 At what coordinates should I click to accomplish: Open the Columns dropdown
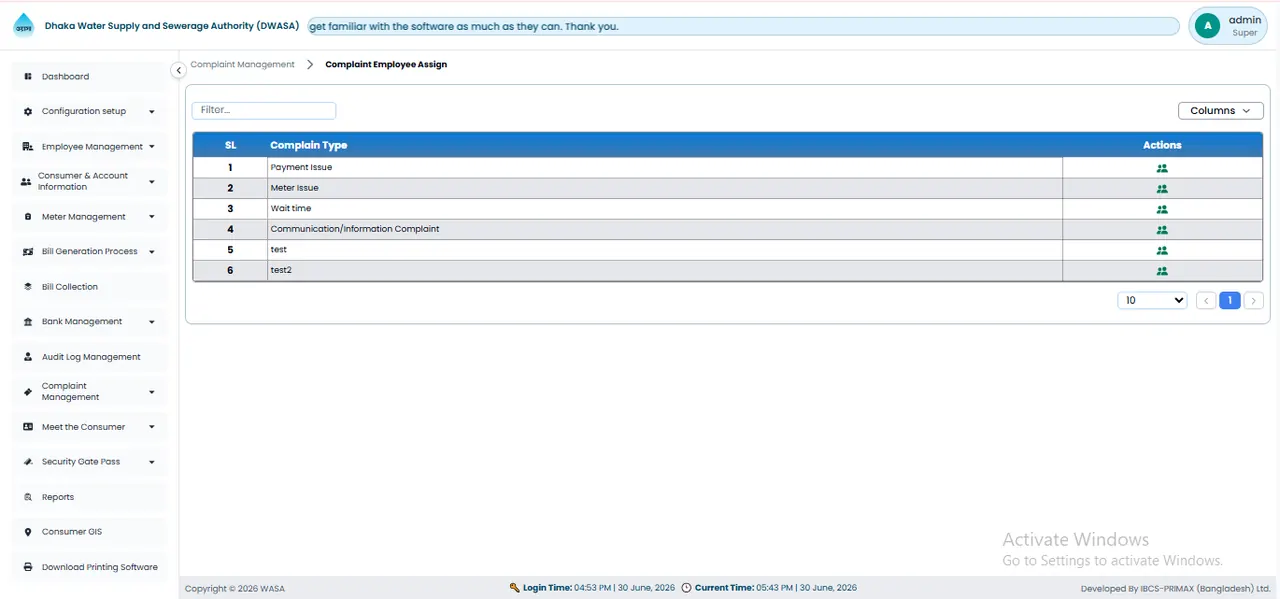click(1221, 111)
